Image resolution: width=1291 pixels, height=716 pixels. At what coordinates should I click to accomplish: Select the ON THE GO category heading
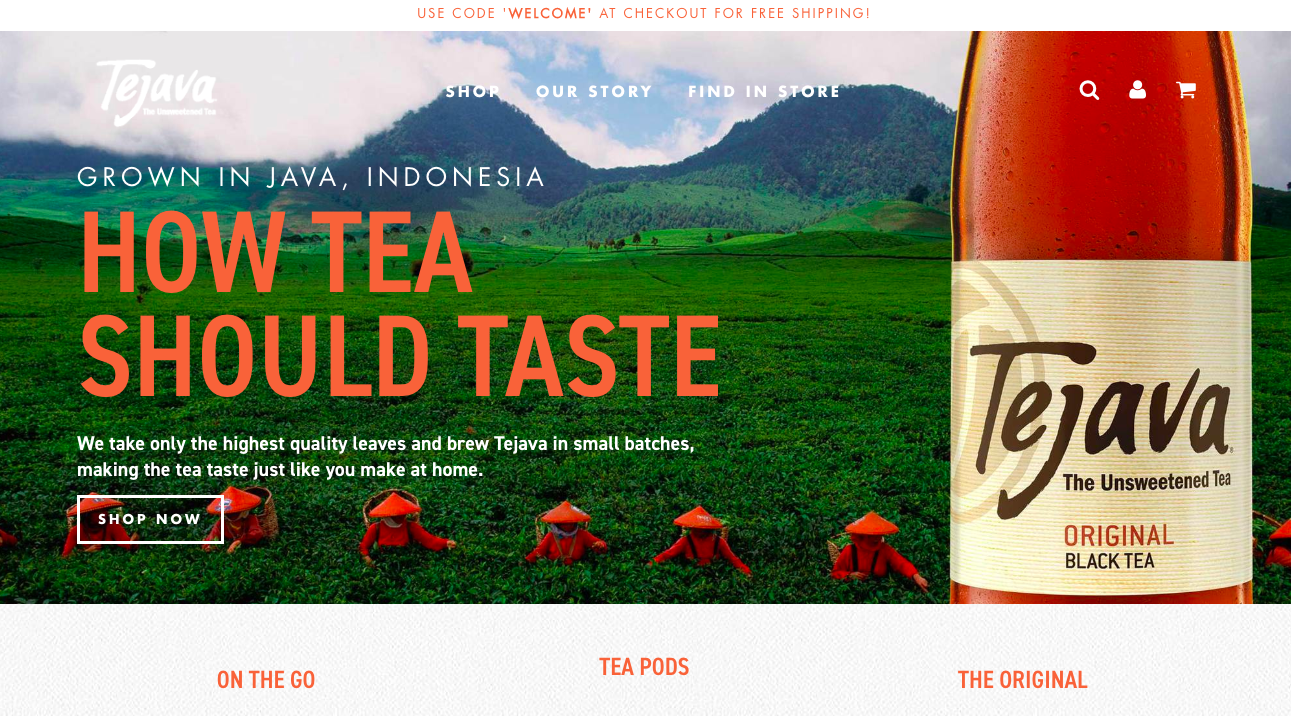(x=266, y=680)
